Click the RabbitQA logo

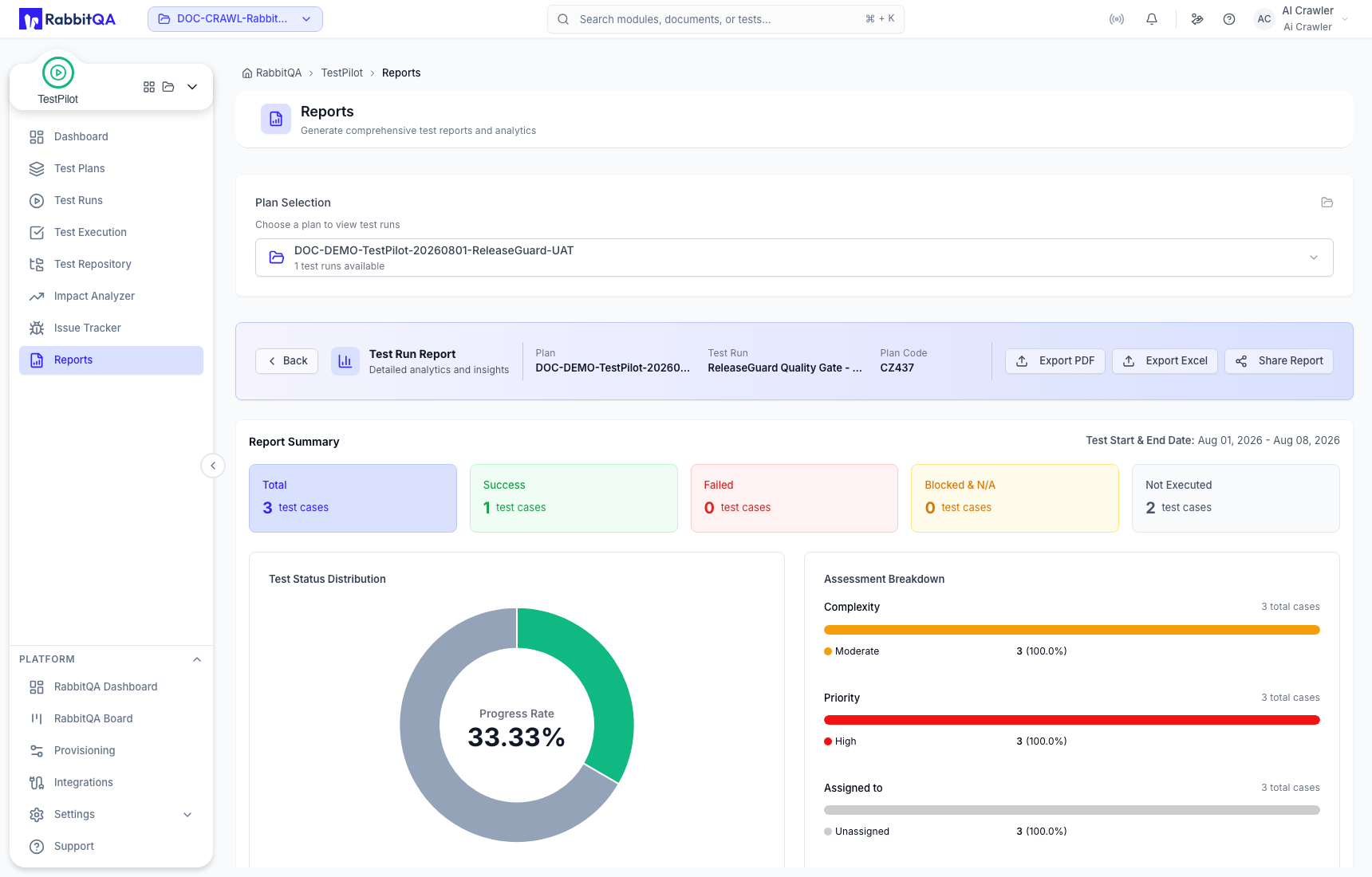click(x=67, y=19)
